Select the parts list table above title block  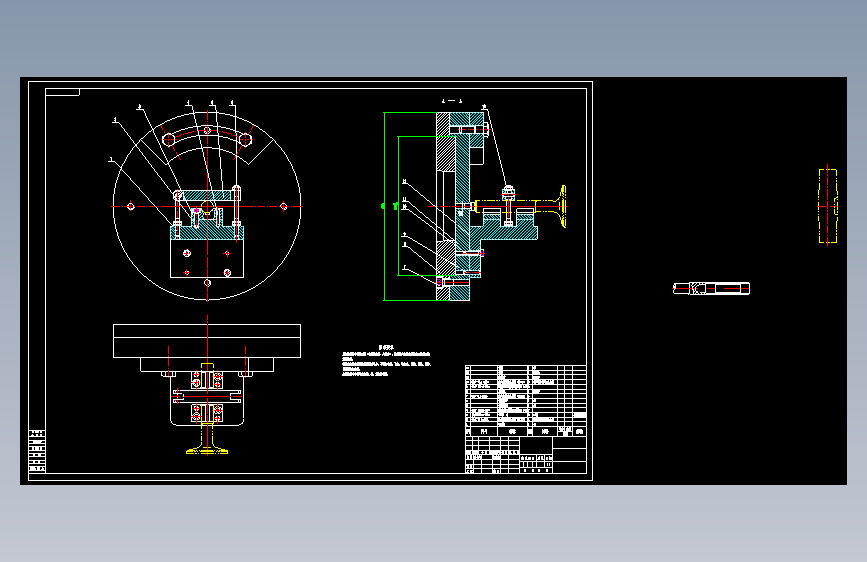click(x=526, y=400)
